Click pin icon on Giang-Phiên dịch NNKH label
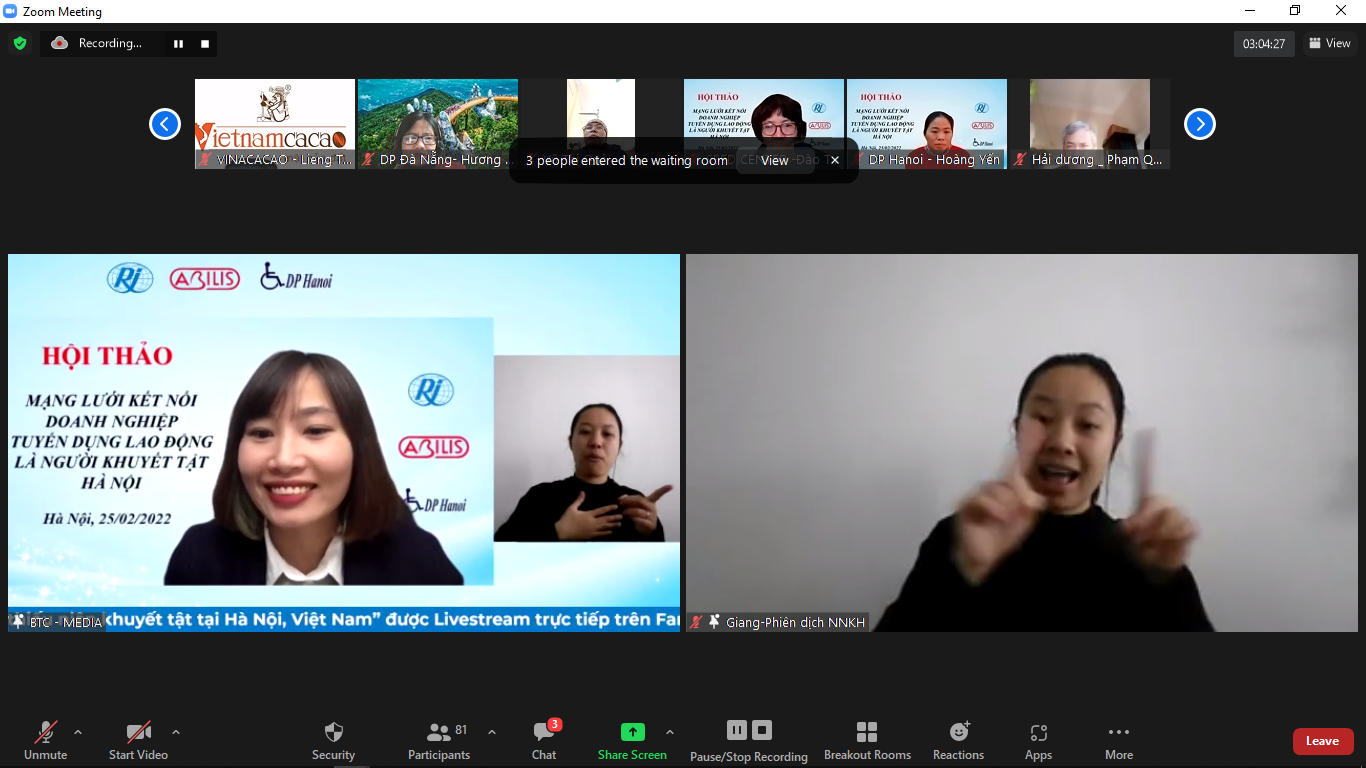 coord(714,622)
